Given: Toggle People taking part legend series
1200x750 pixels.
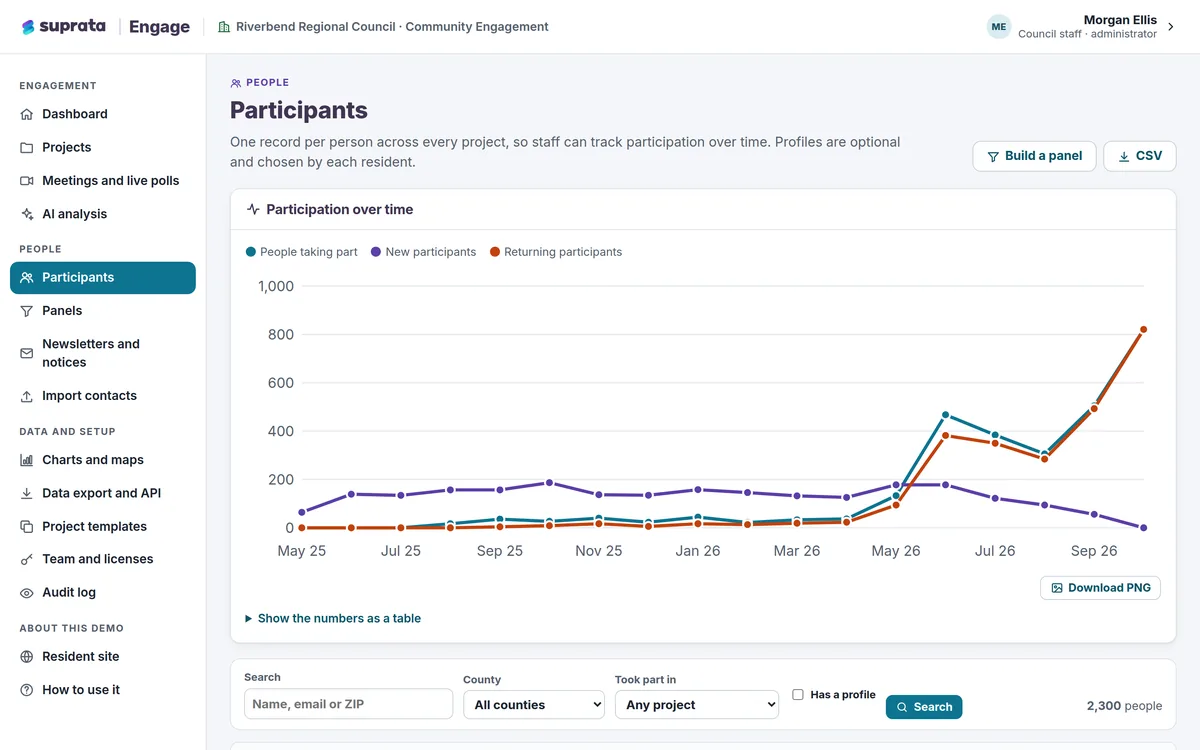Looking at the screenshot, I should tap(302, 252).
